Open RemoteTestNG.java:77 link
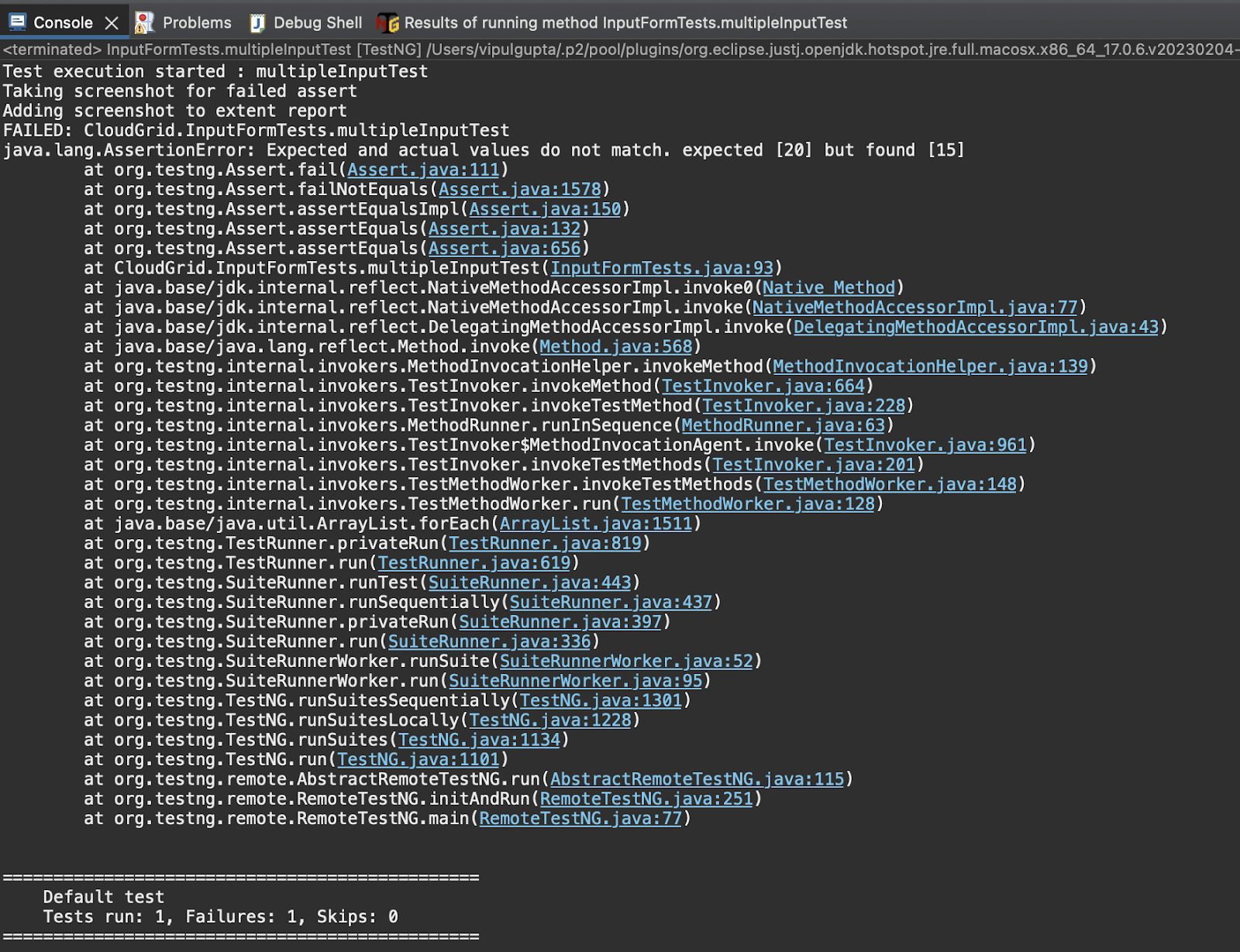Screen dimensions: 1240x952 pyautogui.click(x=581, y=818)
